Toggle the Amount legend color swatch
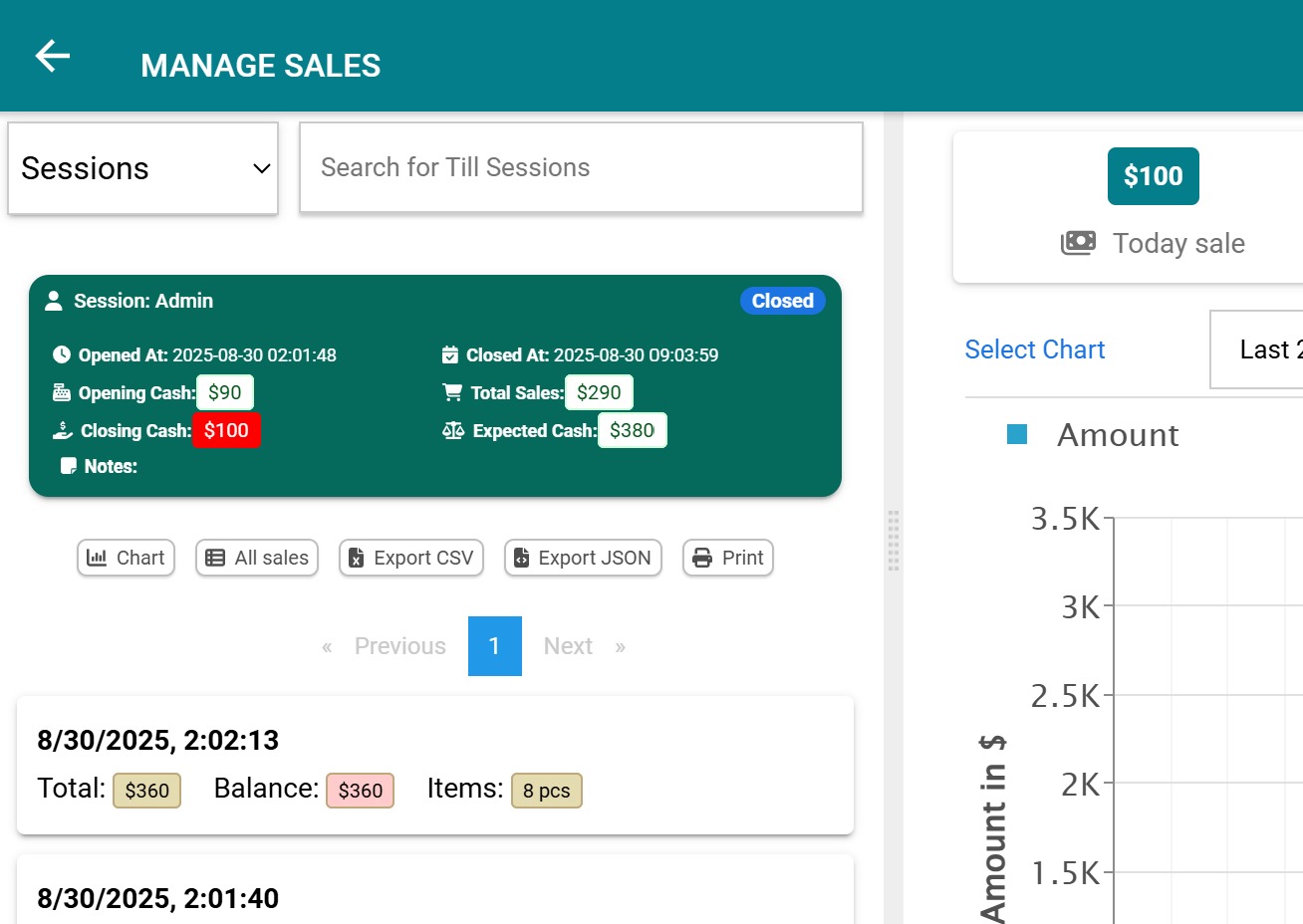The width and height of the screenshot is (1303, 924). 1017,434
